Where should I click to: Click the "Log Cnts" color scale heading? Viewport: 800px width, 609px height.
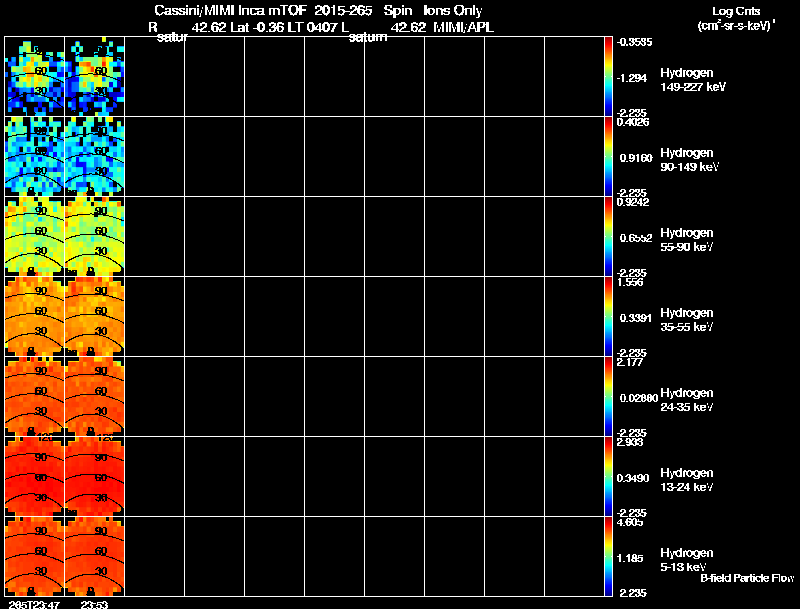(736, 11)
